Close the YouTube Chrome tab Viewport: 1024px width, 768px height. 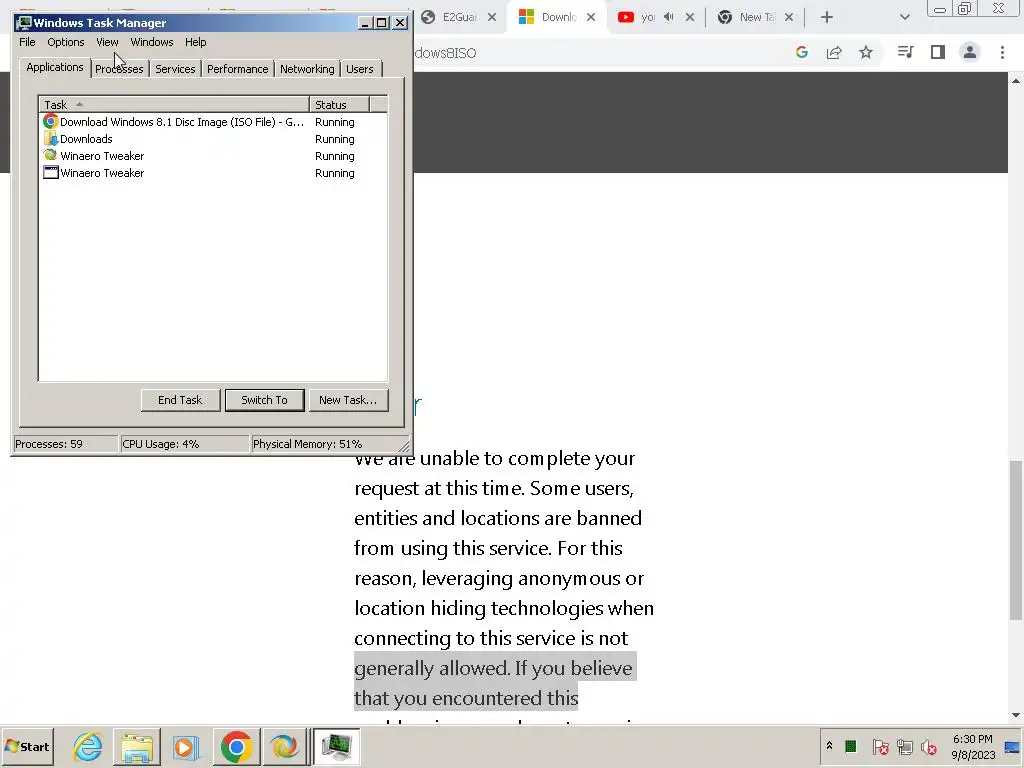pyautogui.click(x=690, y=17)
